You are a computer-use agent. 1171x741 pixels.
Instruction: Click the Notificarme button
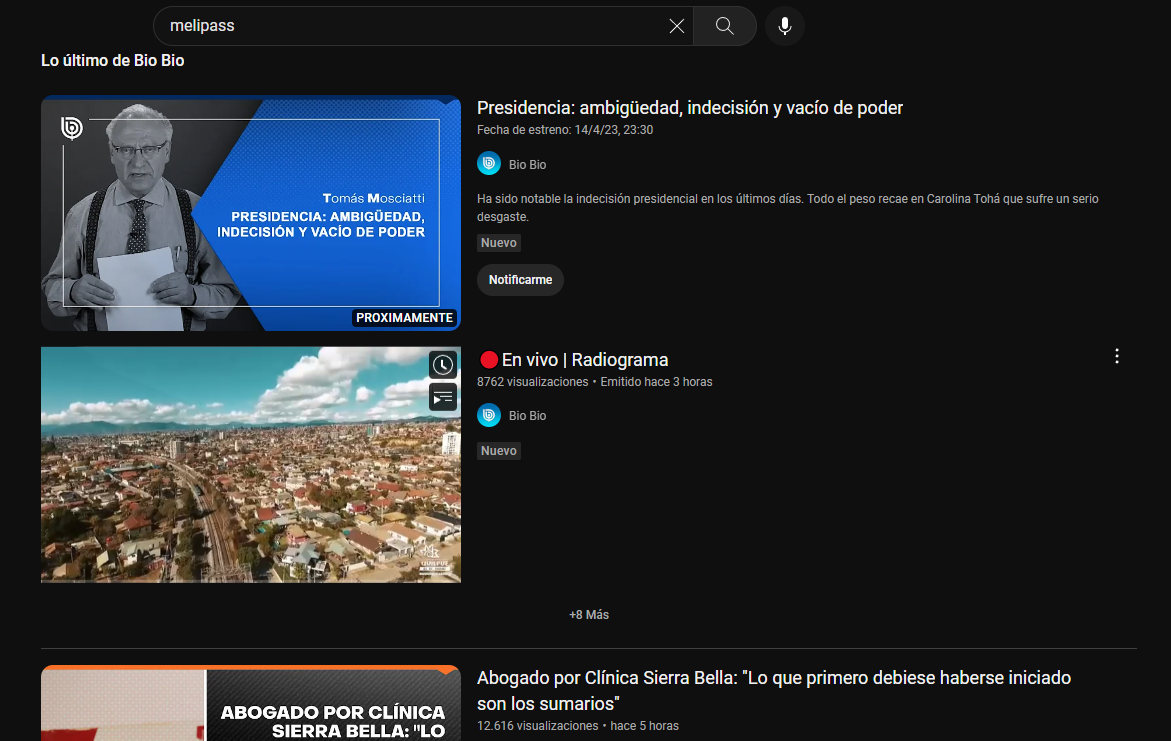pos(521,280)
